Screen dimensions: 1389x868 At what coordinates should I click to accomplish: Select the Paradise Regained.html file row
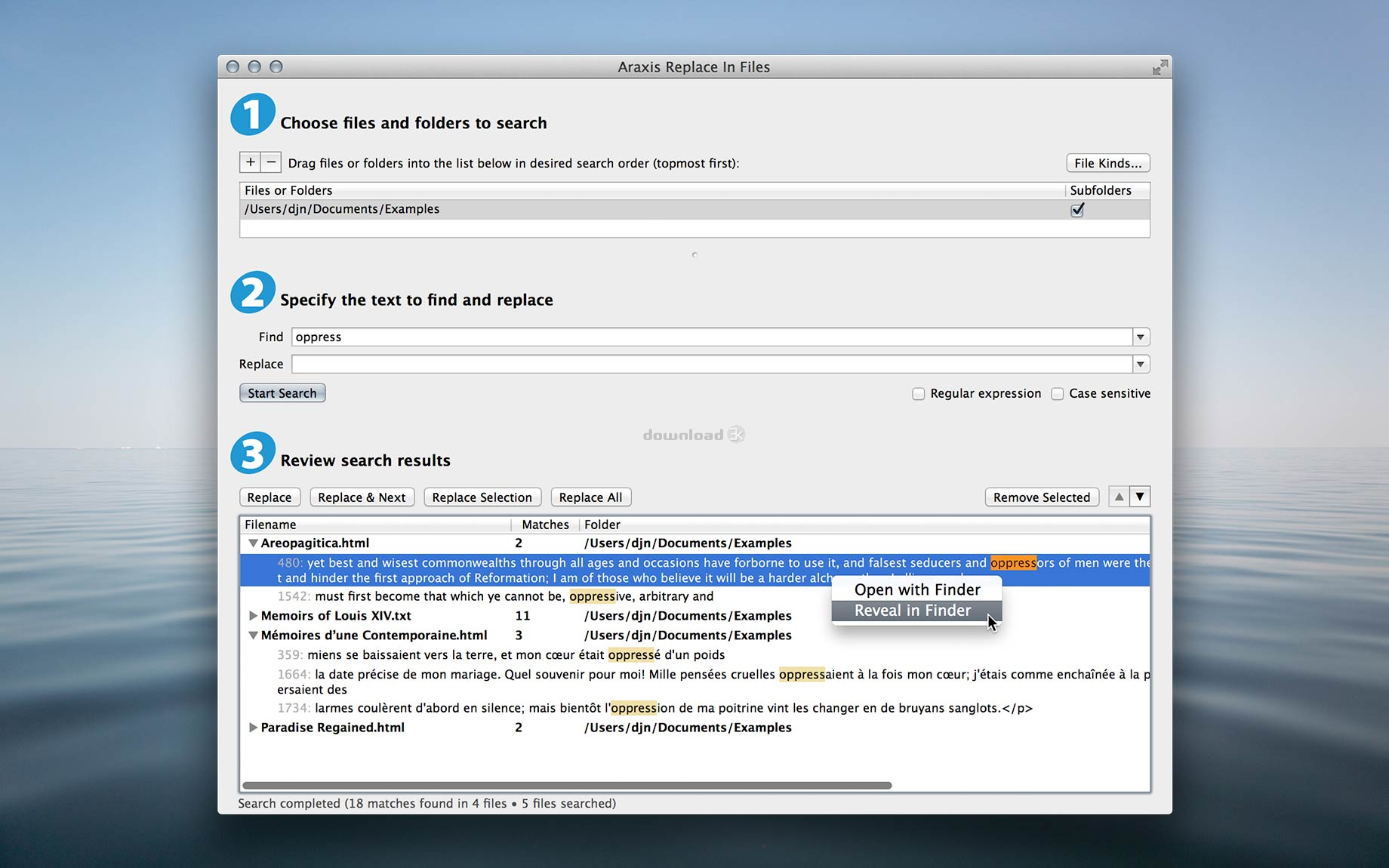coord(694,727)
